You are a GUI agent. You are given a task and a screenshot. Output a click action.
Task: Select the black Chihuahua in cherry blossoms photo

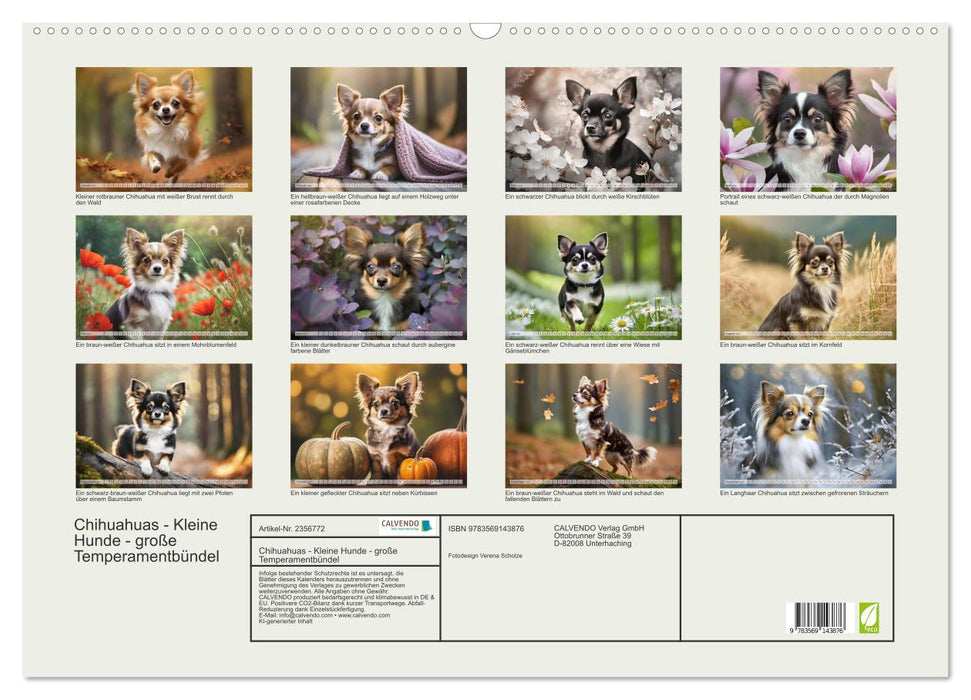593,129
